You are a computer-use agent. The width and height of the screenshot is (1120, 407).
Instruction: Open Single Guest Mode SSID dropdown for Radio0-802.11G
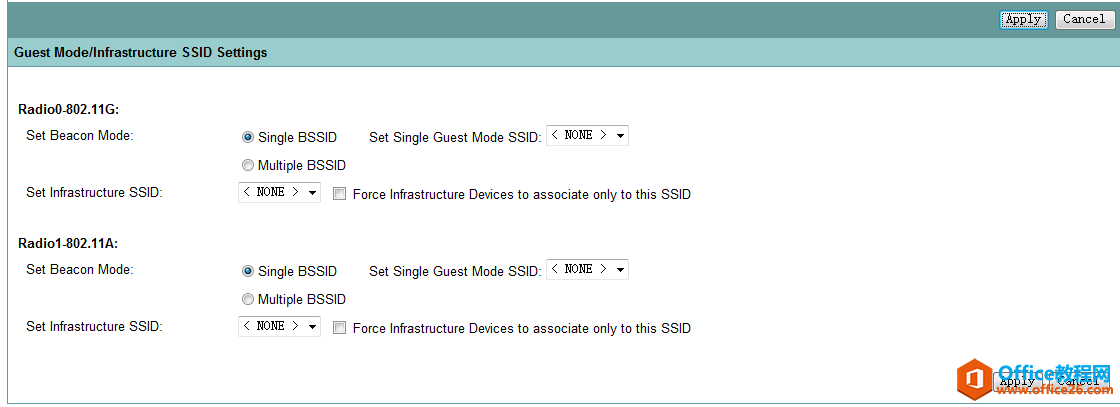(x=587, y=136)
